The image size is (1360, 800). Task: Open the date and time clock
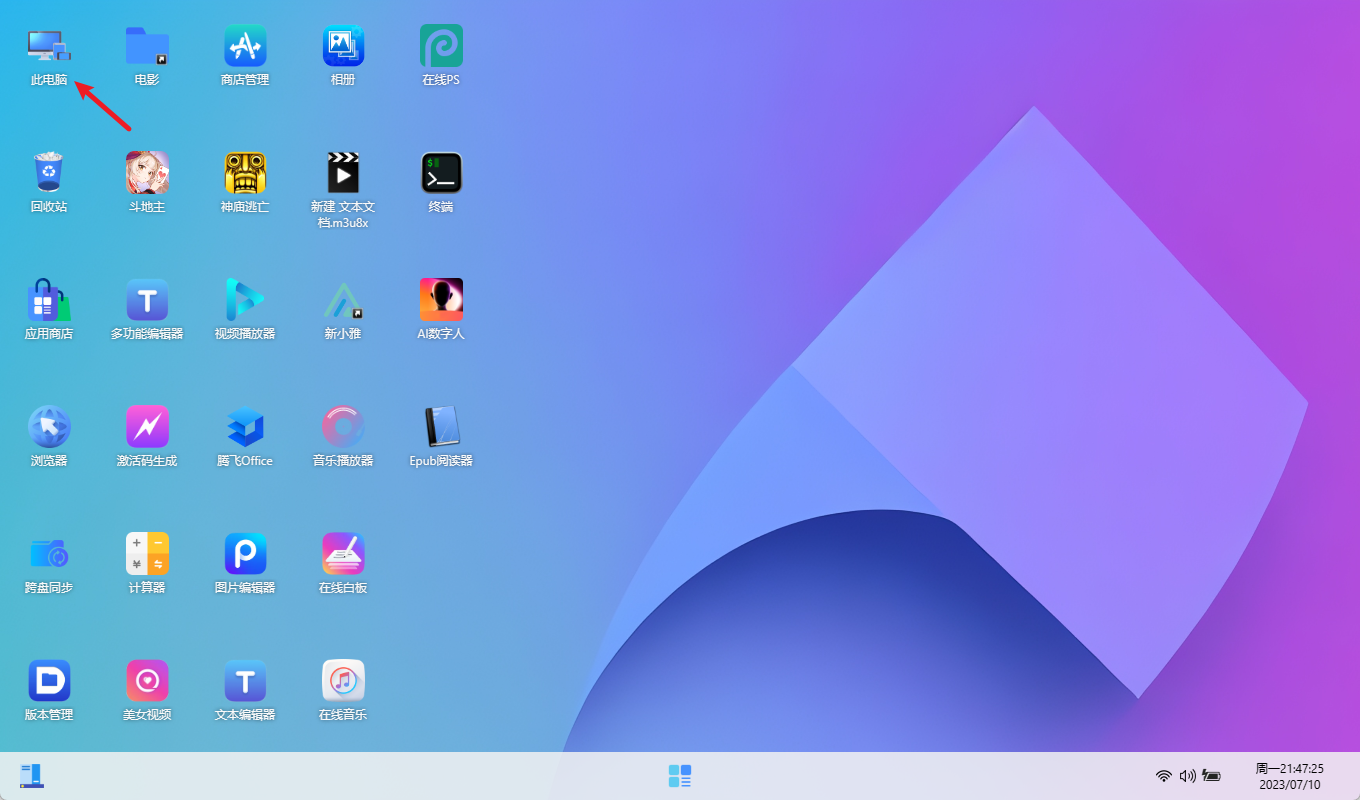tap(1289, 776)
